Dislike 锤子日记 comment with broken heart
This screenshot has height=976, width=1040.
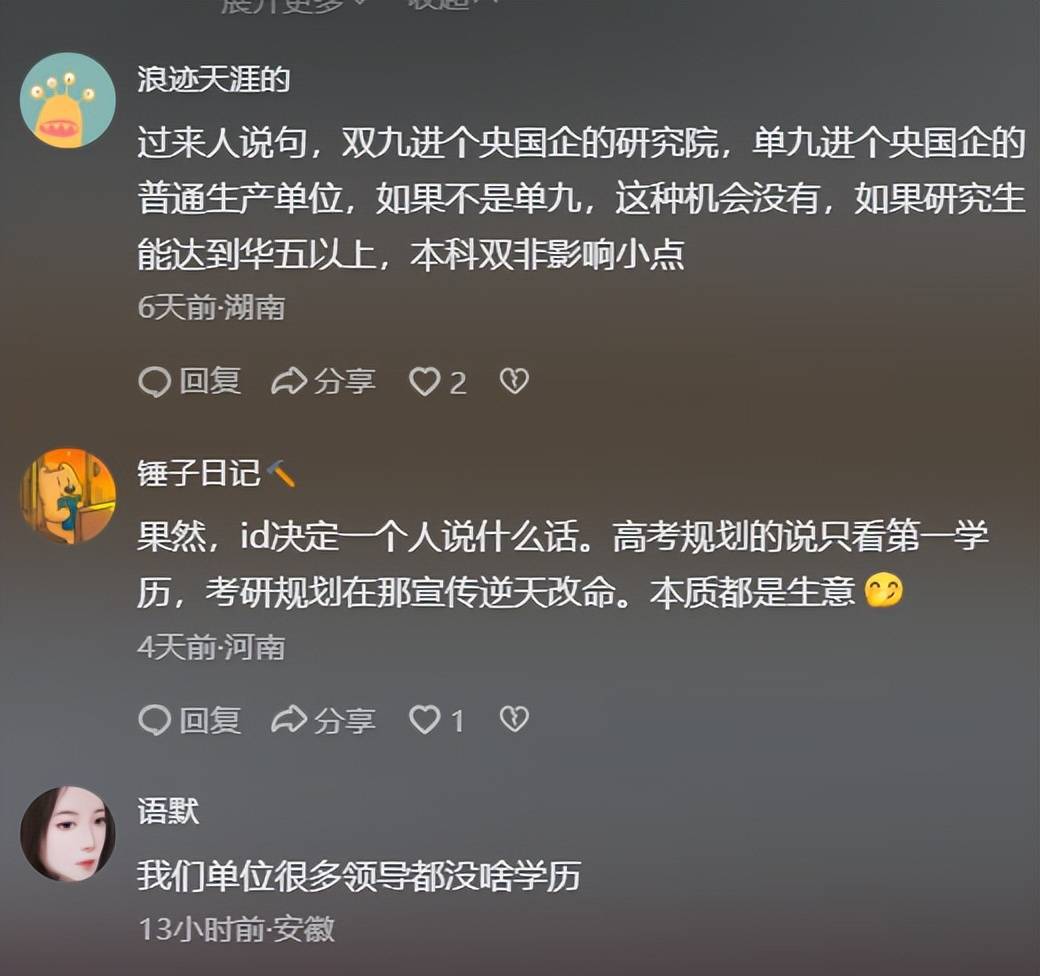click(x=514, y=719)
